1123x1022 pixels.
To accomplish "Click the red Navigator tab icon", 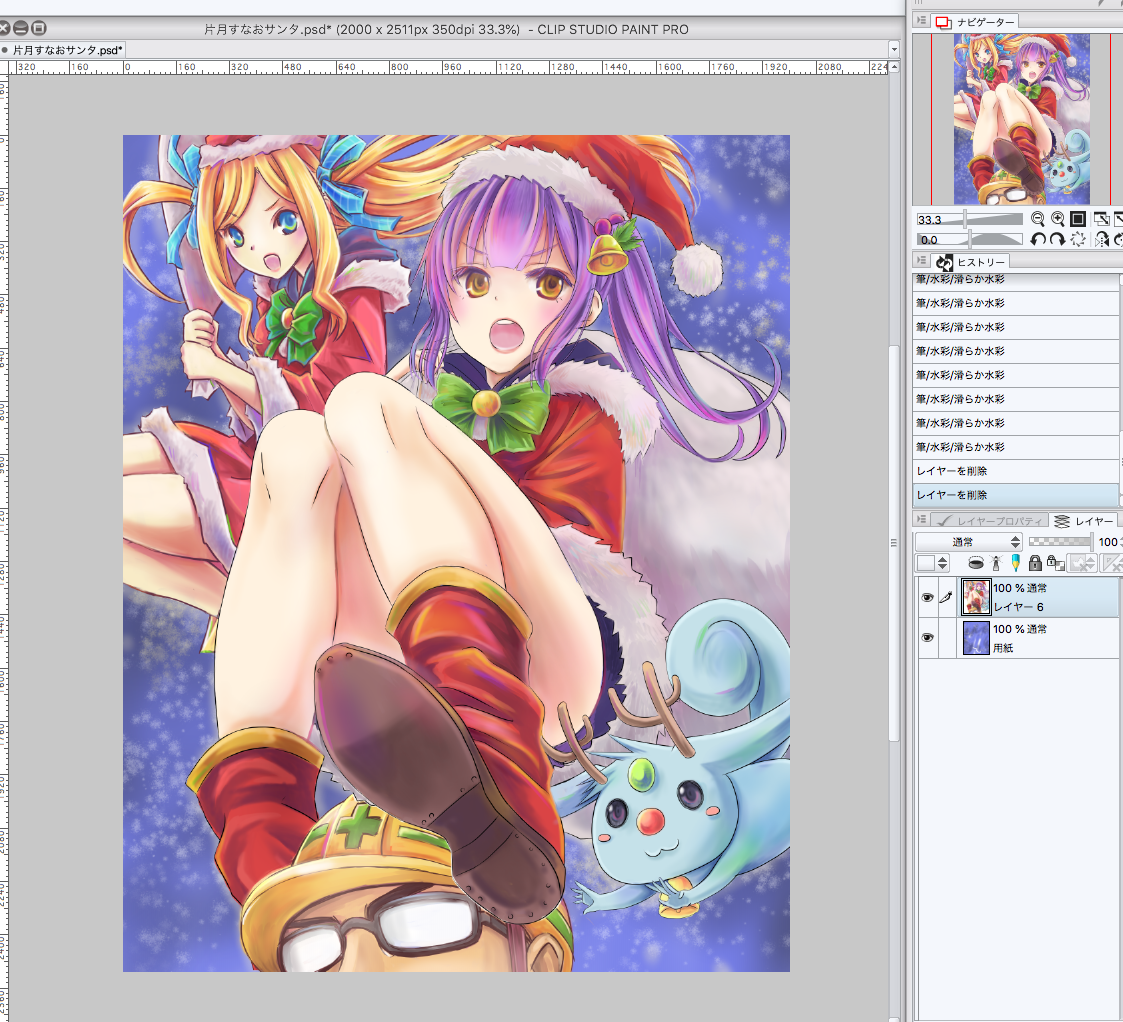I will [943, 22].
